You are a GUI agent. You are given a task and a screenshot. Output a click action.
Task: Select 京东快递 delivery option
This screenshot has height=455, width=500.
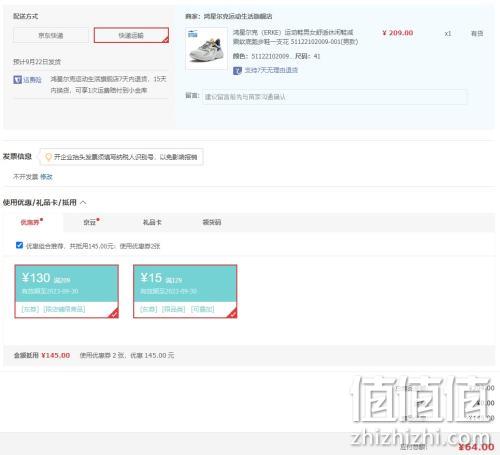point(51,35)
